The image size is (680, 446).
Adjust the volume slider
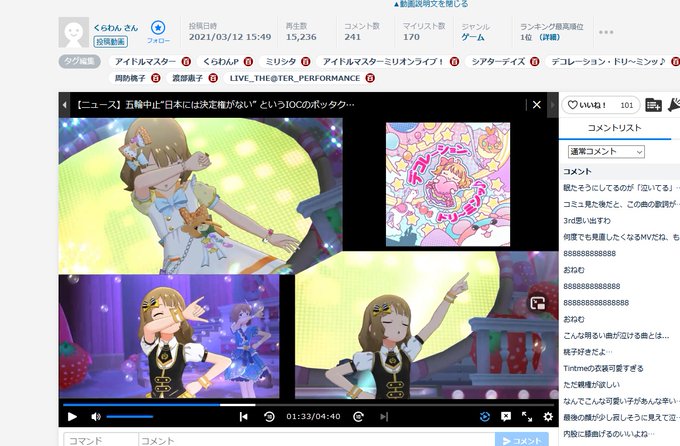pyautogui.click(x=130, y=417)
